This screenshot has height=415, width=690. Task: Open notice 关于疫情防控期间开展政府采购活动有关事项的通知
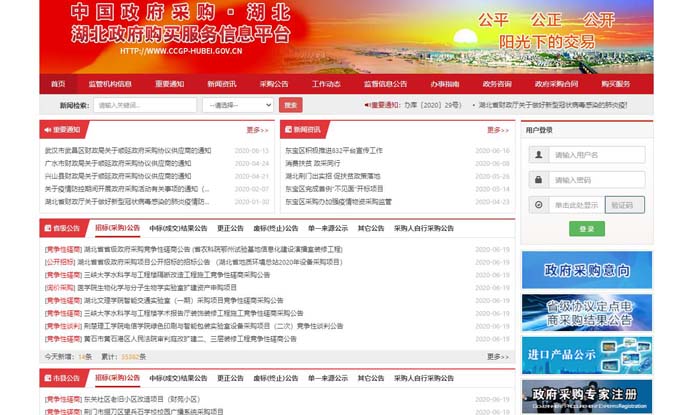tap(127, 189)
